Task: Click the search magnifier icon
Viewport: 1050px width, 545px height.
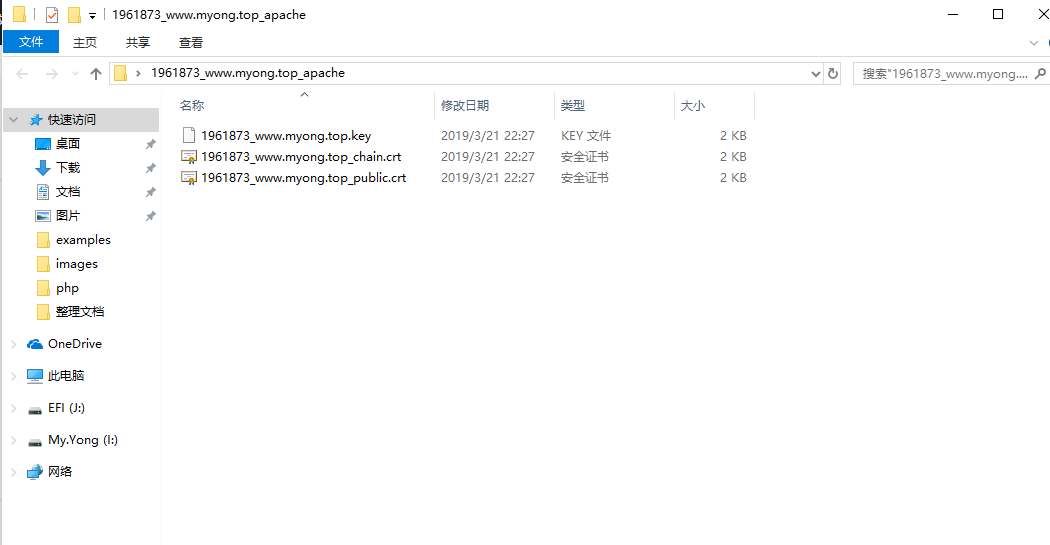Action: [1040, 74]
